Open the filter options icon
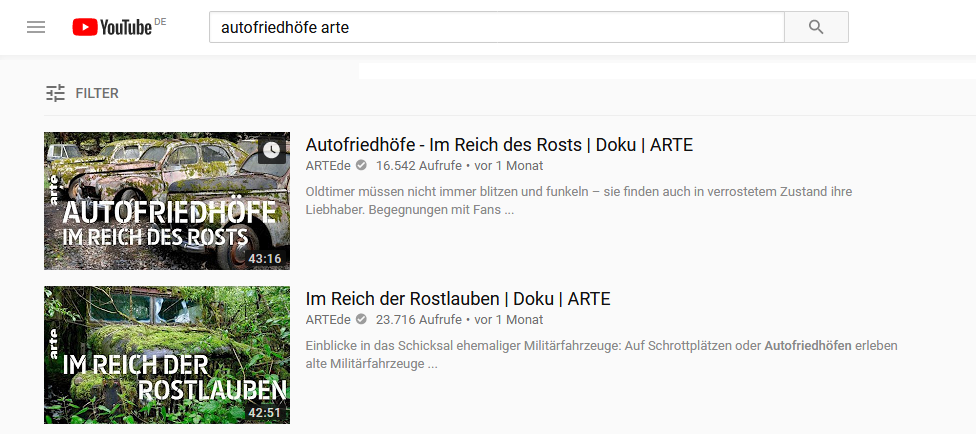 click(55, 93)
